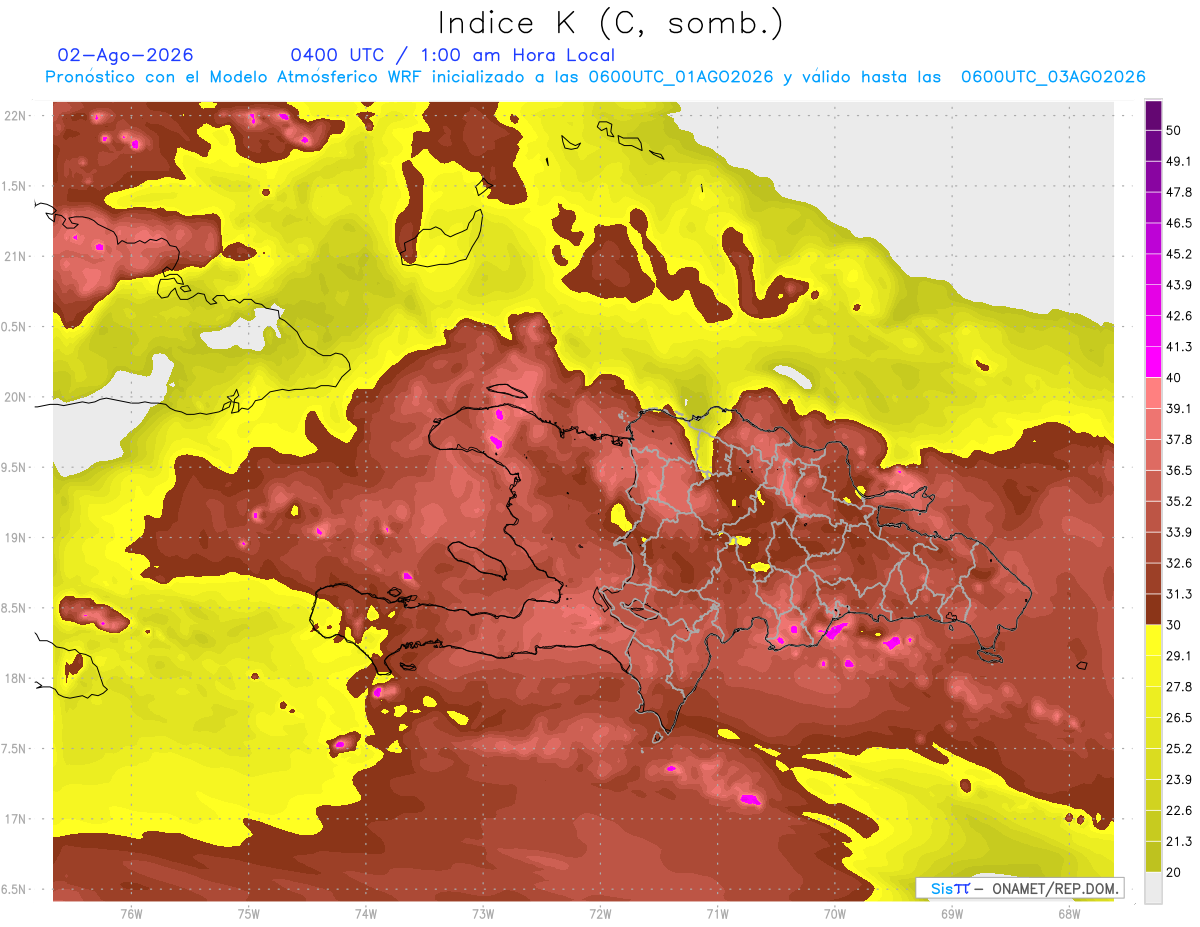
Task: Click colour scale label "22.6"
Action: [1179, 810]
